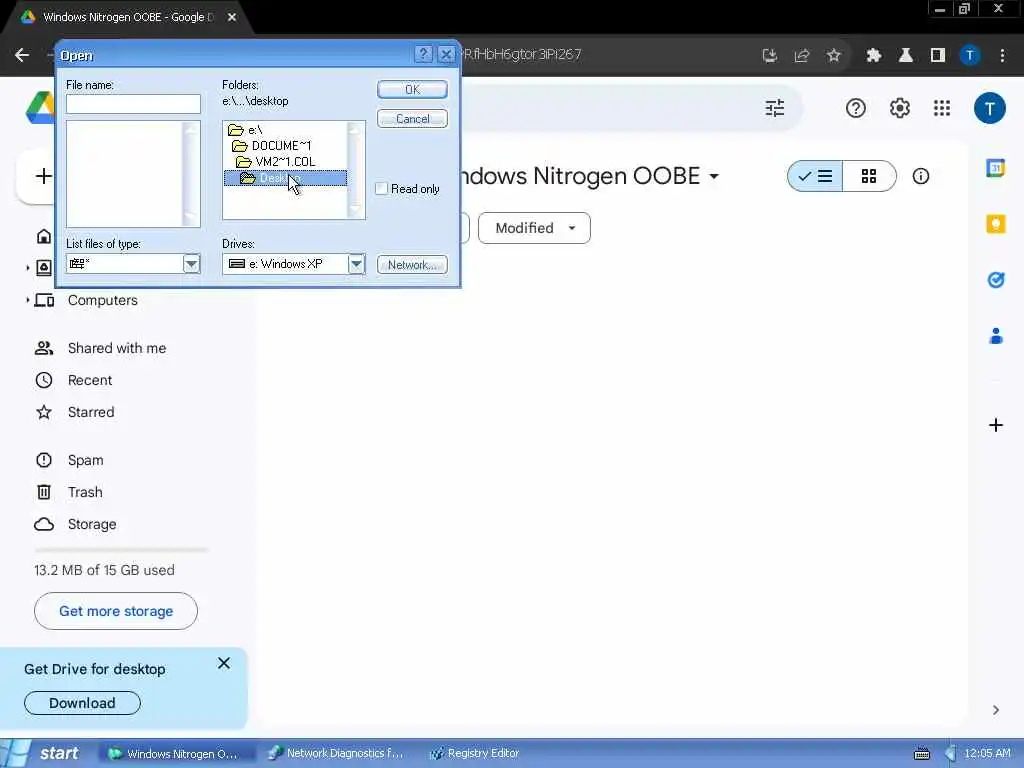Open Google Calendar side panel icon

(996, 168)
